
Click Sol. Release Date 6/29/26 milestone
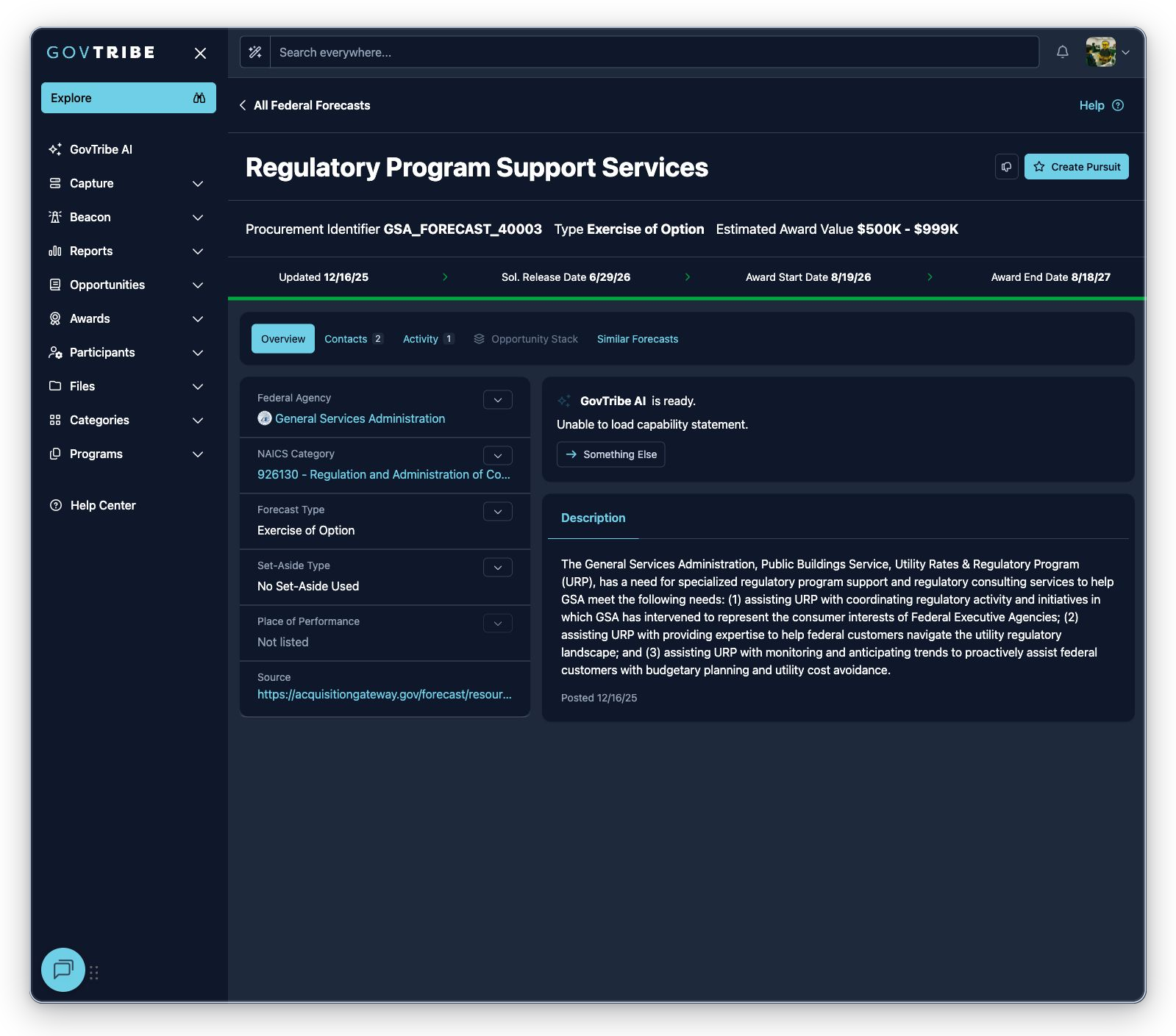tap(566, 277)
